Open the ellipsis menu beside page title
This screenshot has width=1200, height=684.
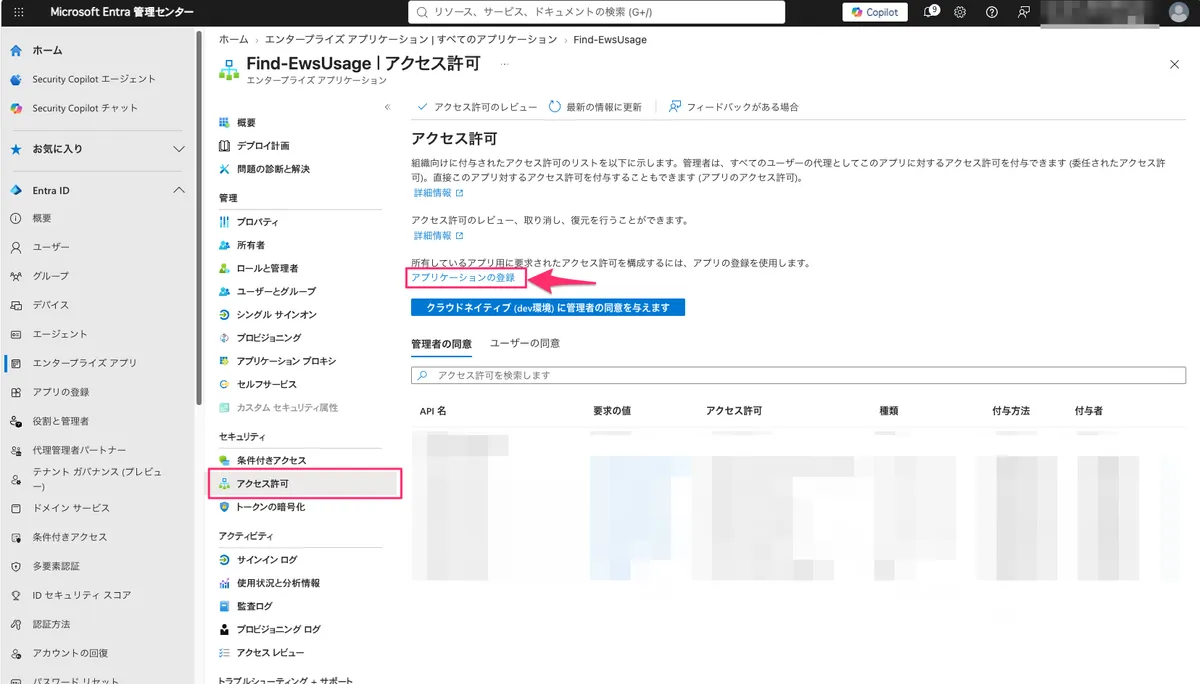pyautogui.click(x=505, y=64)
